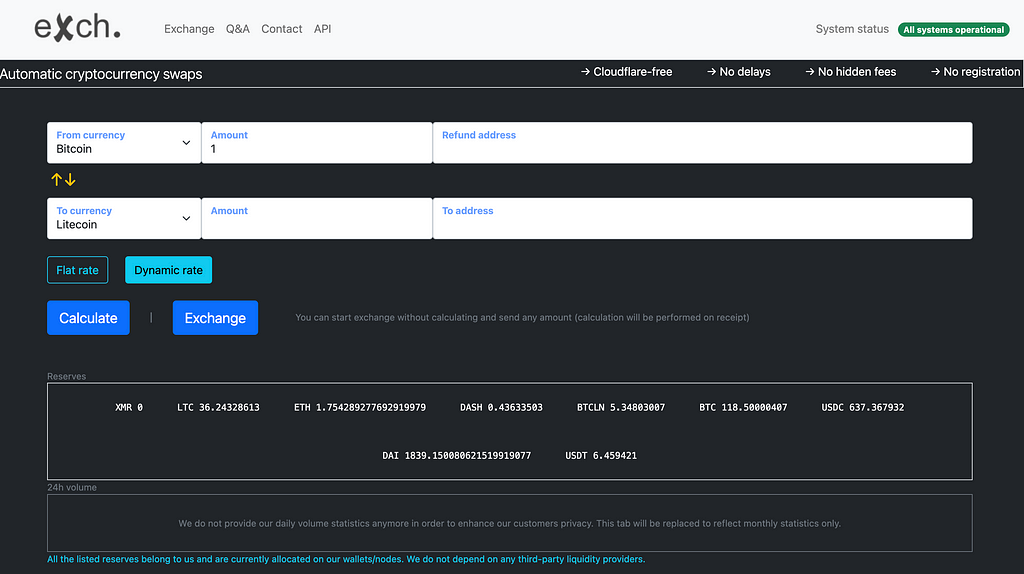Click the 24h volume label
The image size is (1024, 574).
click(72, 487)
